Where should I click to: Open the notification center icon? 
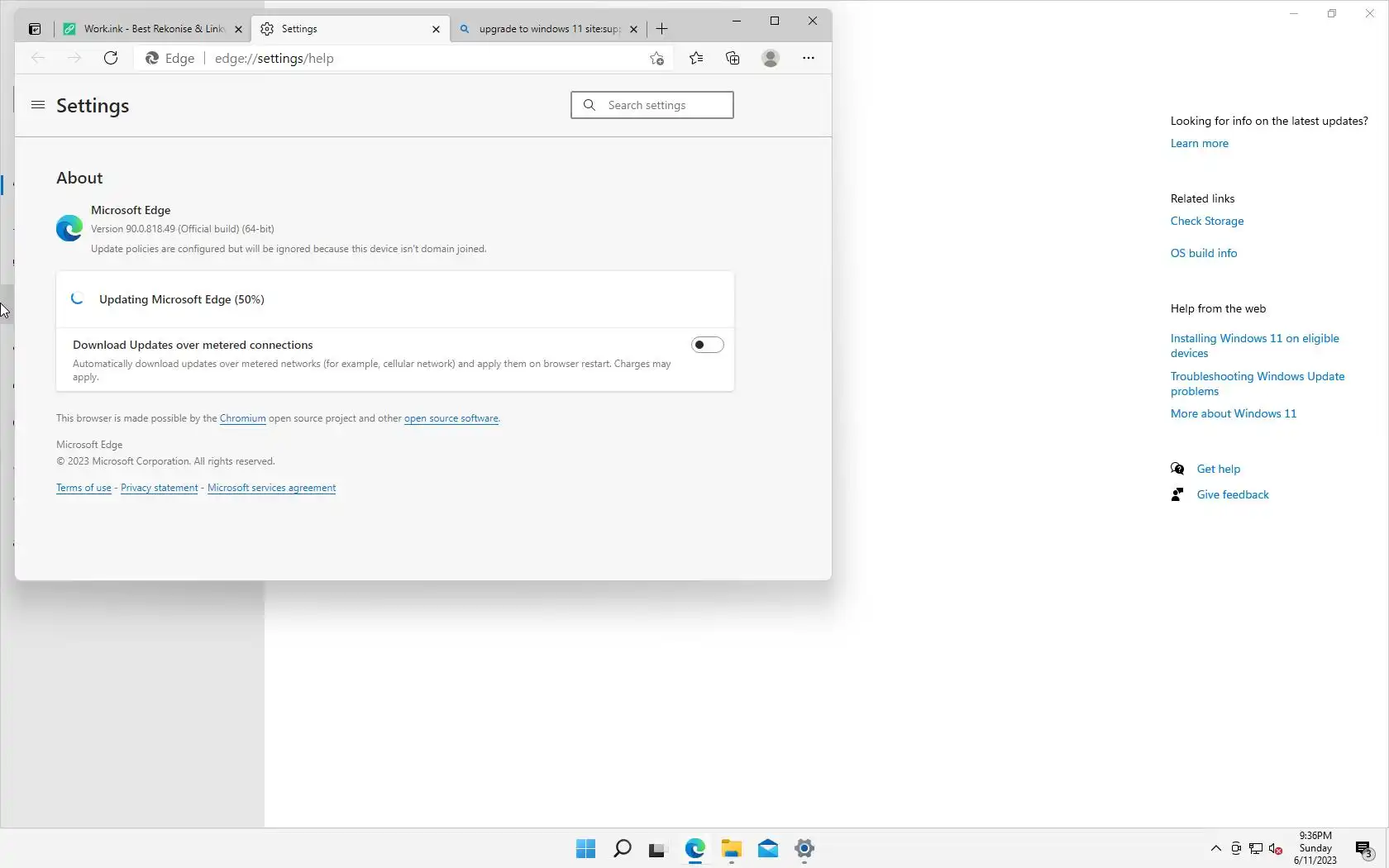pos(1364,849)
